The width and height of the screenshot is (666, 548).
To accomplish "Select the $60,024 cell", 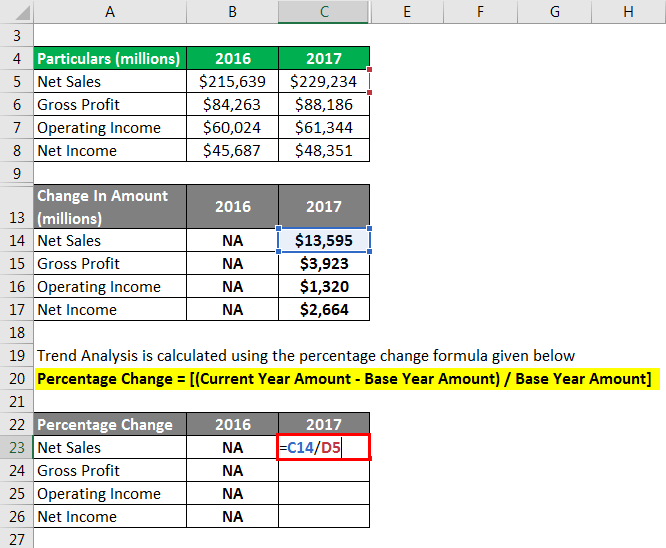I will coord(232,127).
